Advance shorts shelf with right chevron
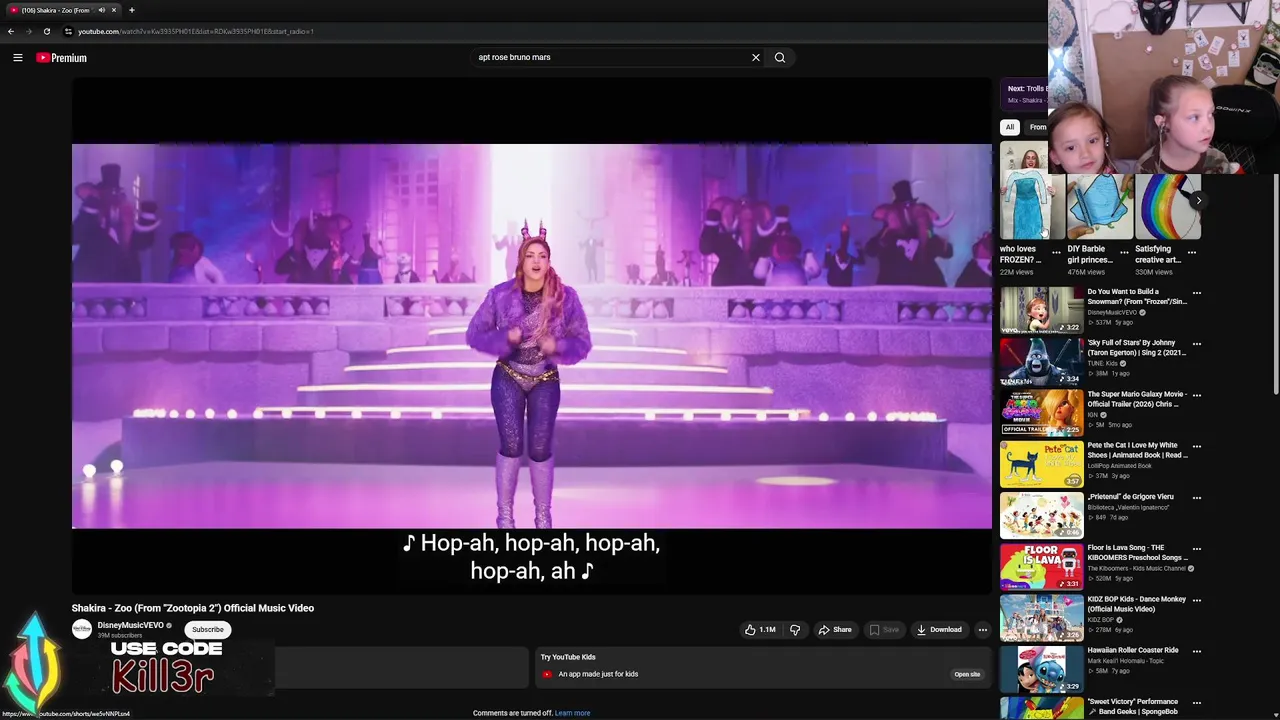Viewport: 1280px width, 720px height. click(x=1198, y=200)
